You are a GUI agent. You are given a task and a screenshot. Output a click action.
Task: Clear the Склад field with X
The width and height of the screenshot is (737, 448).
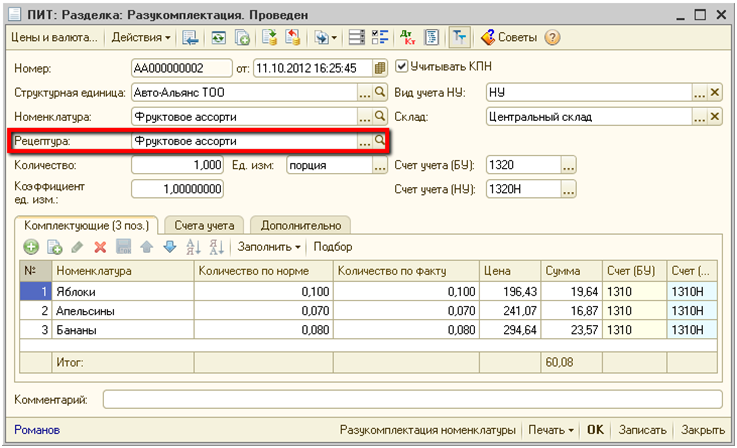click(714, 117)
